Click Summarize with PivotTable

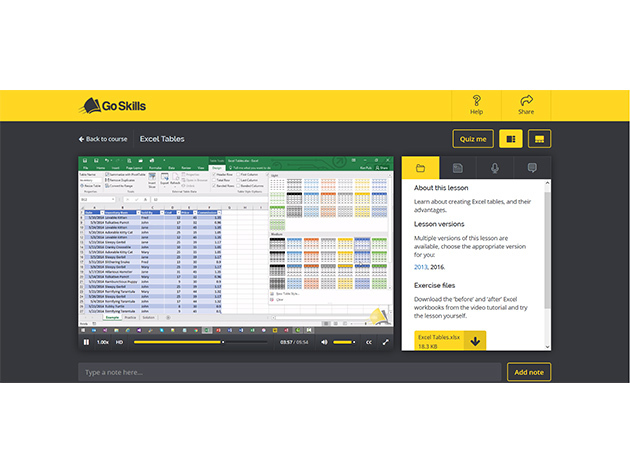point(125,174)
